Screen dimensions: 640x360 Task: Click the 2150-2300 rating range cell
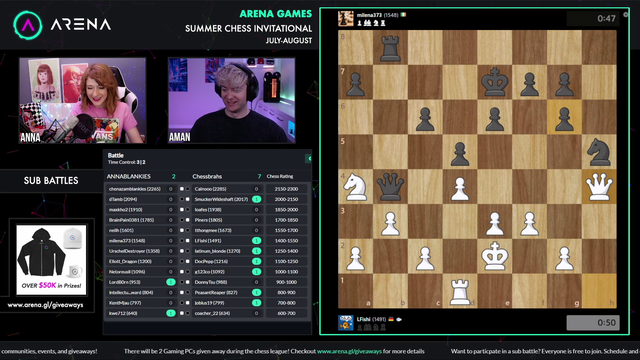coord(287,189)
